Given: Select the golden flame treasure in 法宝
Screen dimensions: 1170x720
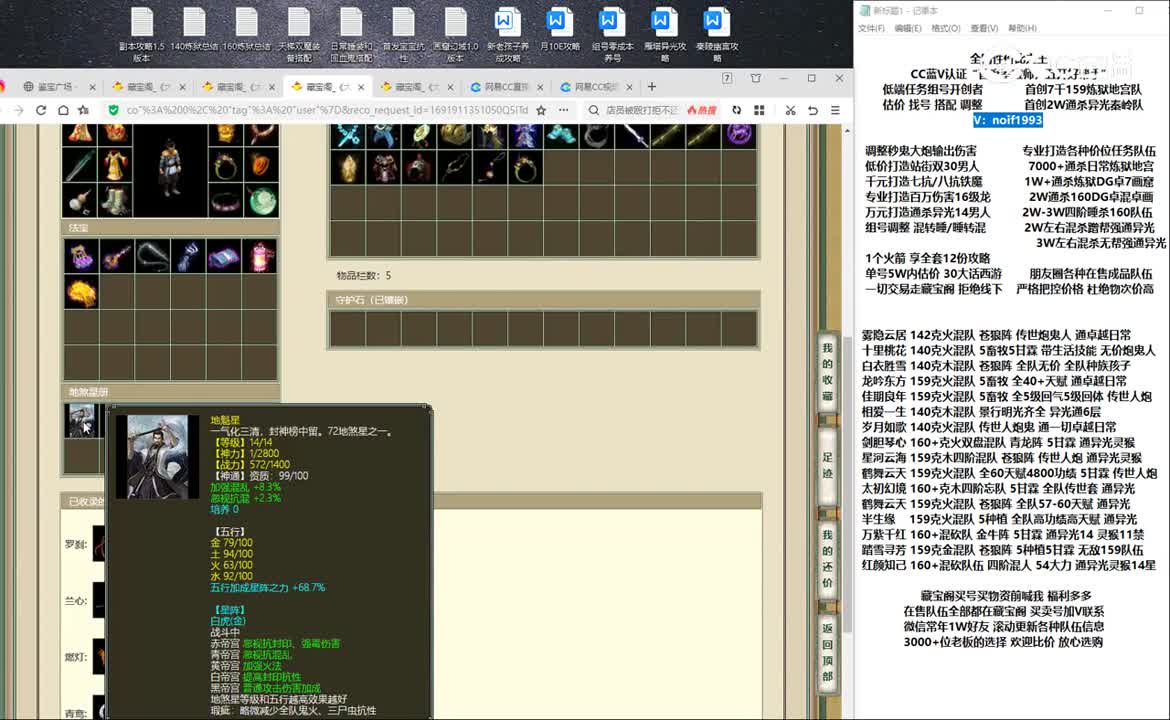Looking at the screenshot, I should point(81,292).
